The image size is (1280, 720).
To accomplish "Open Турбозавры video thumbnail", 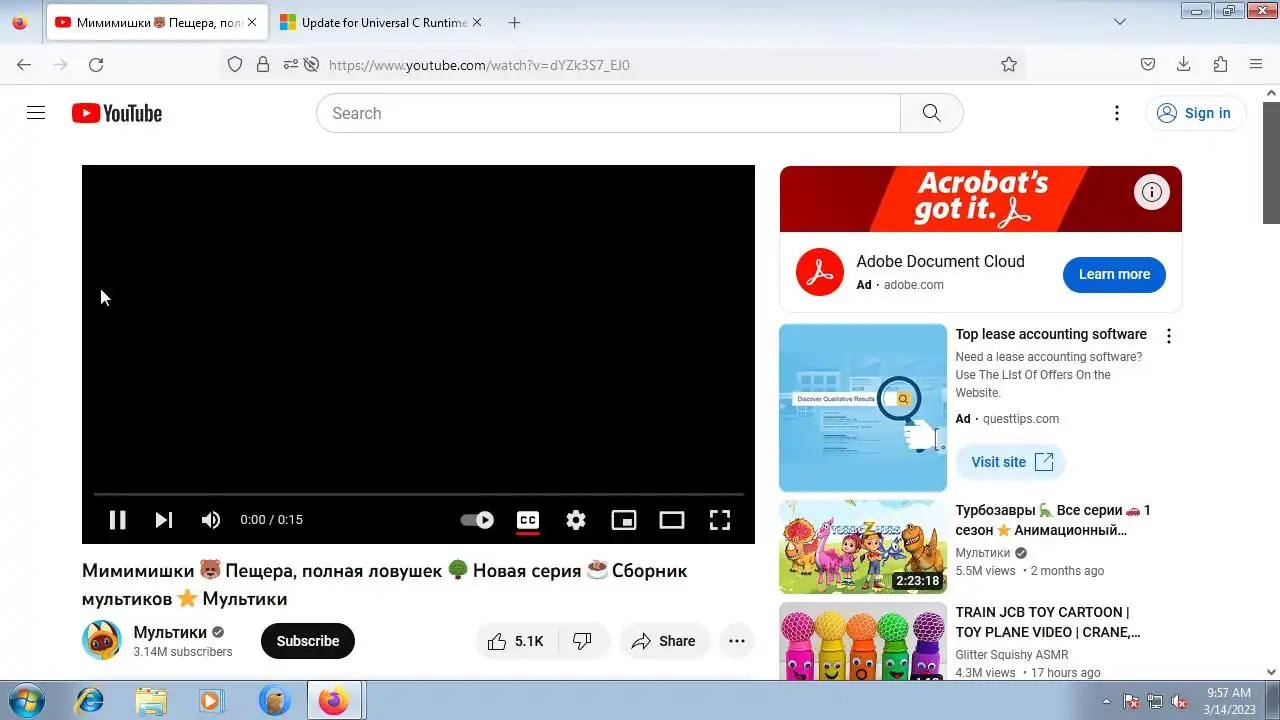I will 863,547.
